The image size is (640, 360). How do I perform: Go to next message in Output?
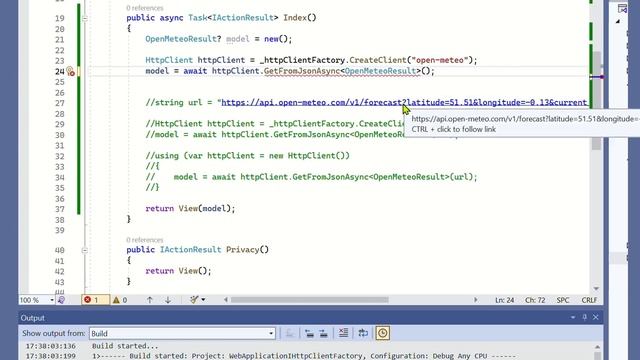click(324, 333)
